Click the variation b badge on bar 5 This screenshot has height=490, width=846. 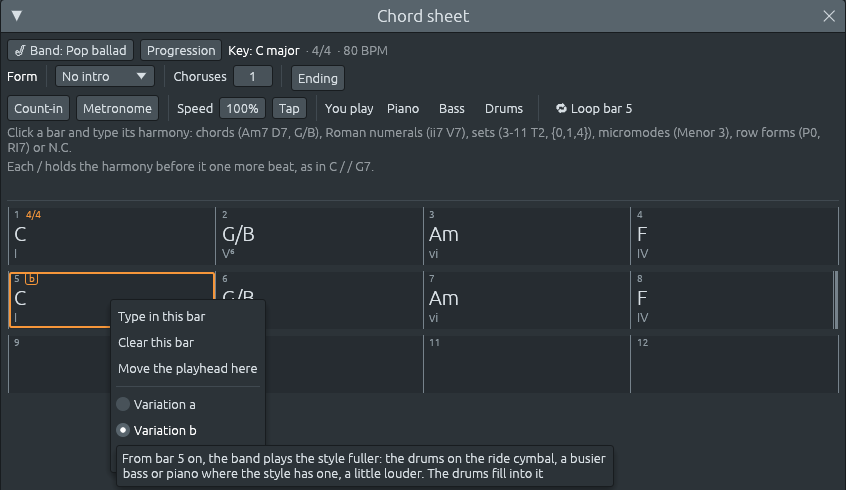[32, 278]
